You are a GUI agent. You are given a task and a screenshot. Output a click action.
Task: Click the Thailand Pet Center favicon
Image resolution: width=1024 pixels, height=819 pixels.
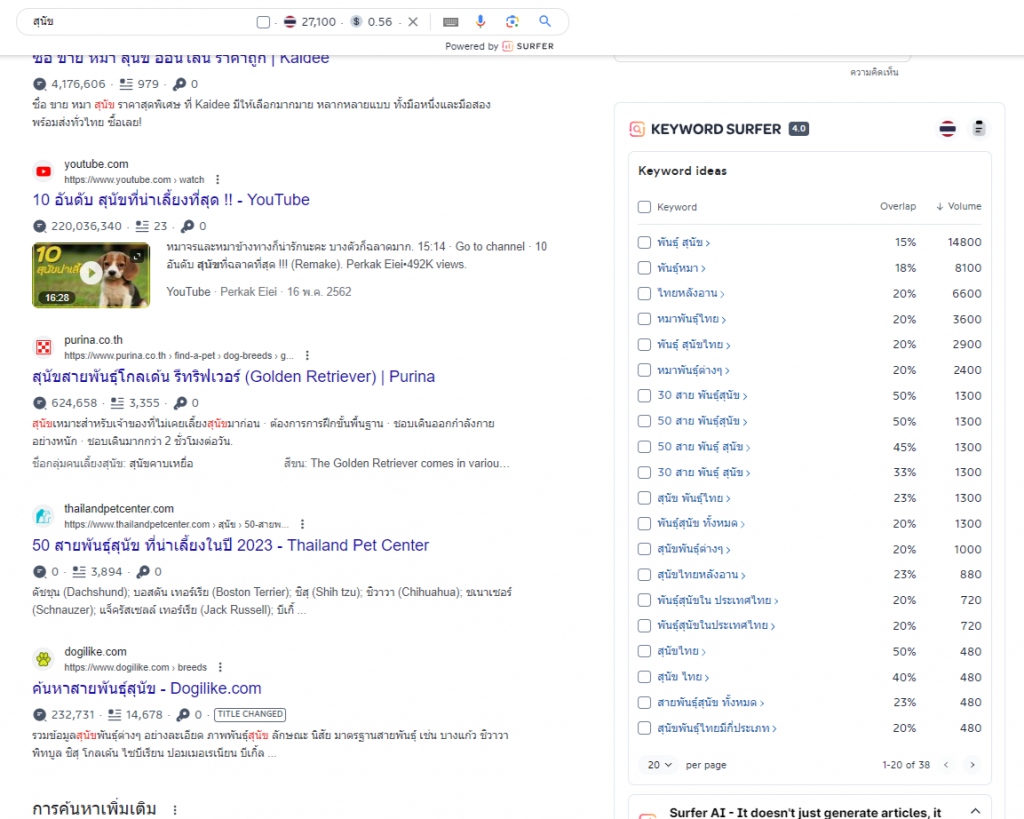coord(44,517)
